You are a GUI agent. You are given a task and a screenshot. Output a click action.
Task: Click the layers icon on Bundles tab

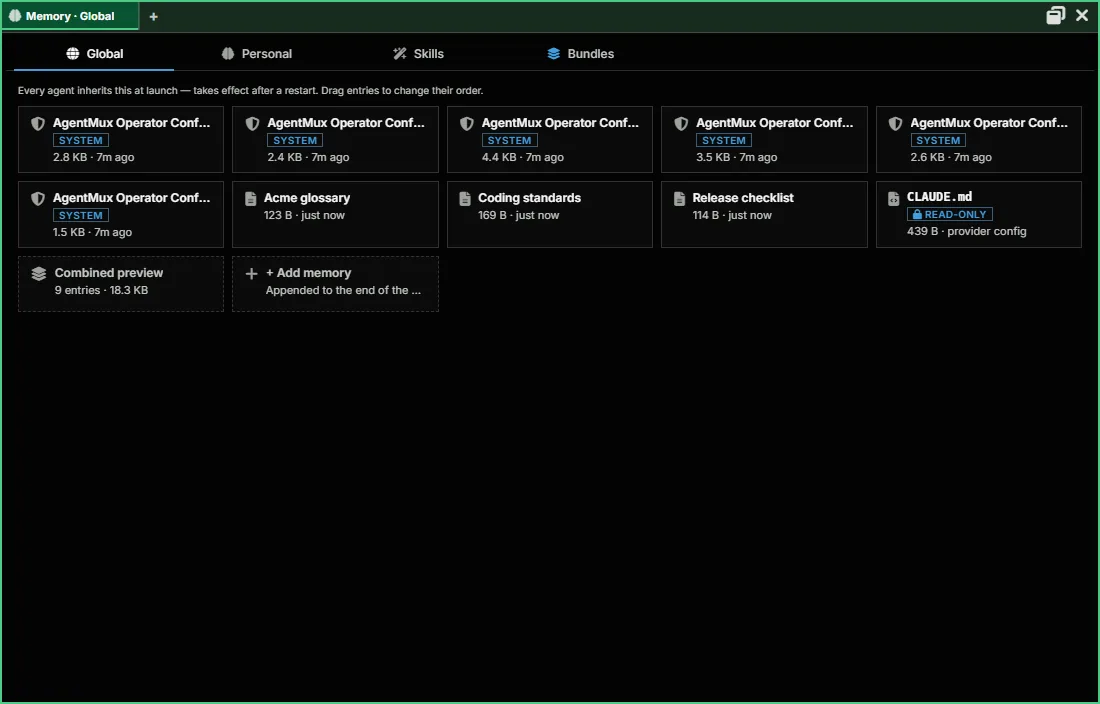click(554, 54)
